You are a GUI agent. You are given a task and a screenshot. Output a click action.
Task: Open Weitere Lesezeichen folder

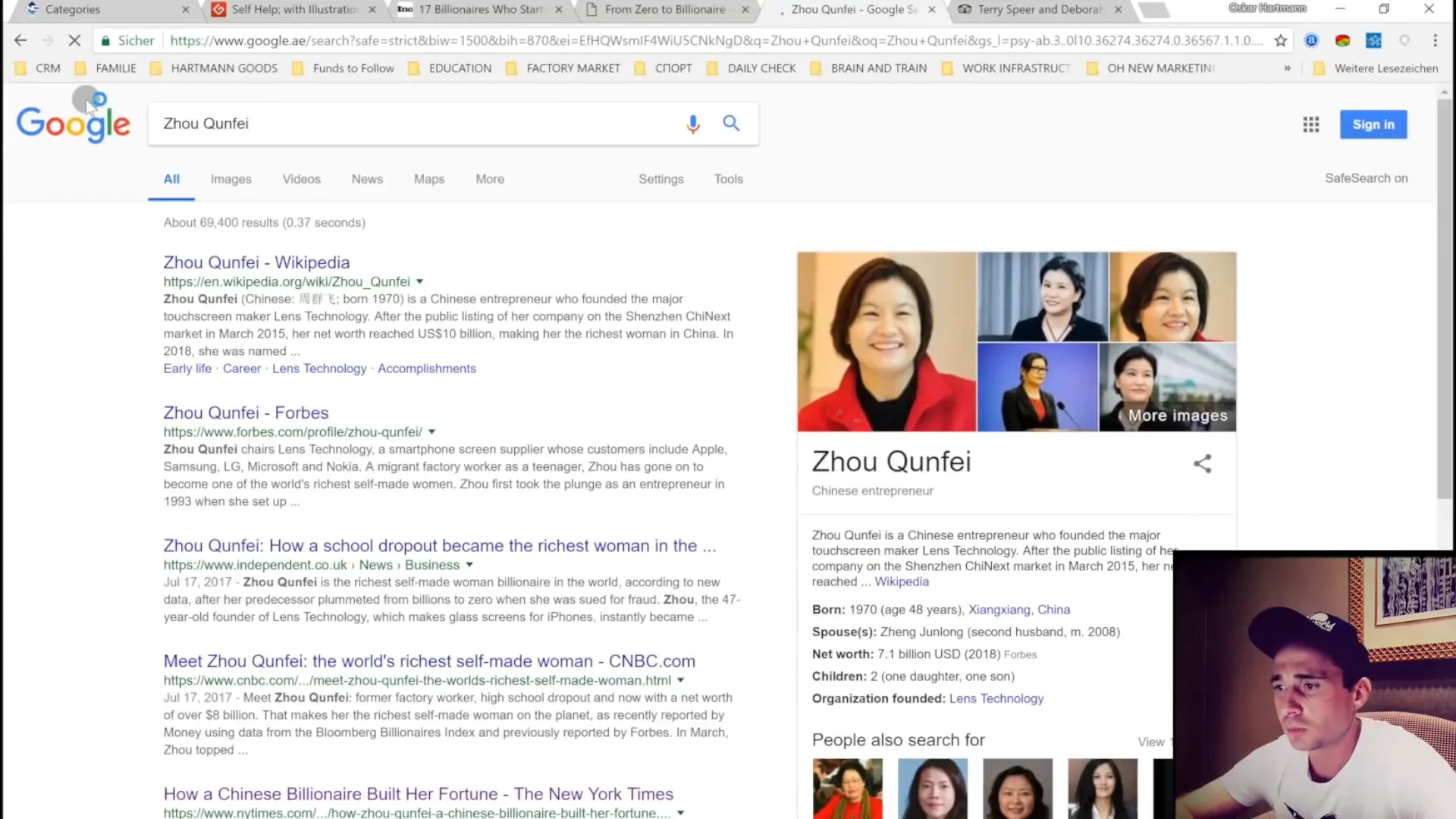1376,68
